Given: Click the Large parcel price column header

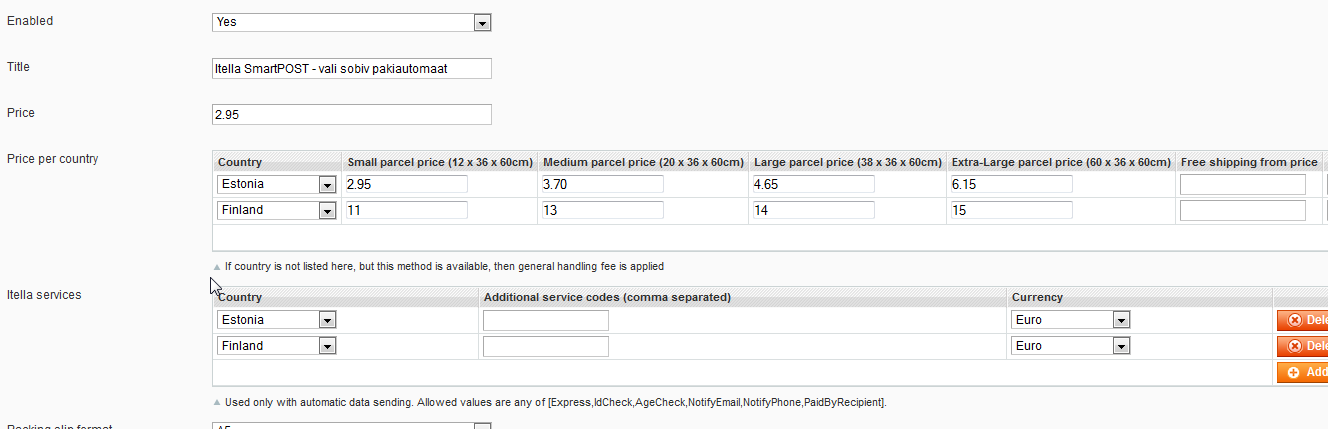Looking at the screenshot, I should (x=847, y=162).
